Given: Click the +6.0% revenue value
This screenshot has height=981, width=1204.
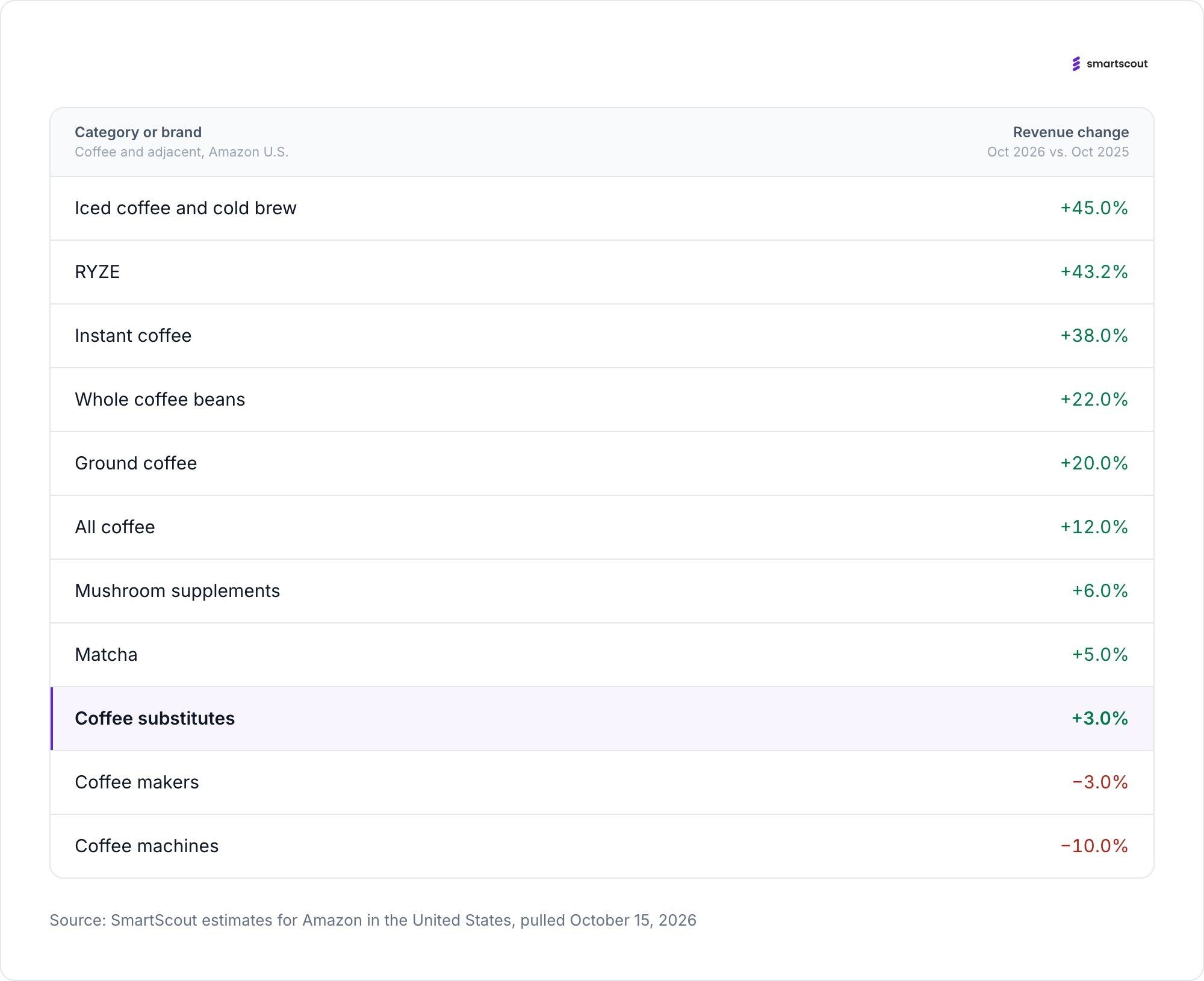Looking at the screenshot, I should (1100, 591).
